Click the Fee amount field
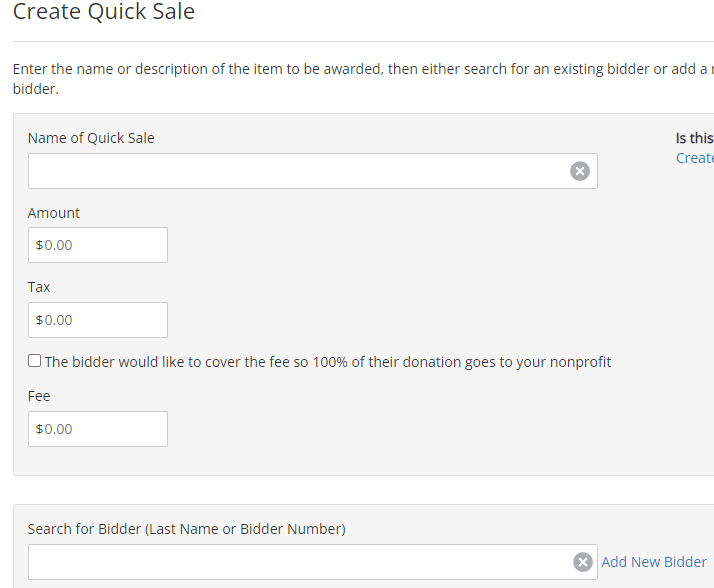 tap(98, 429)
